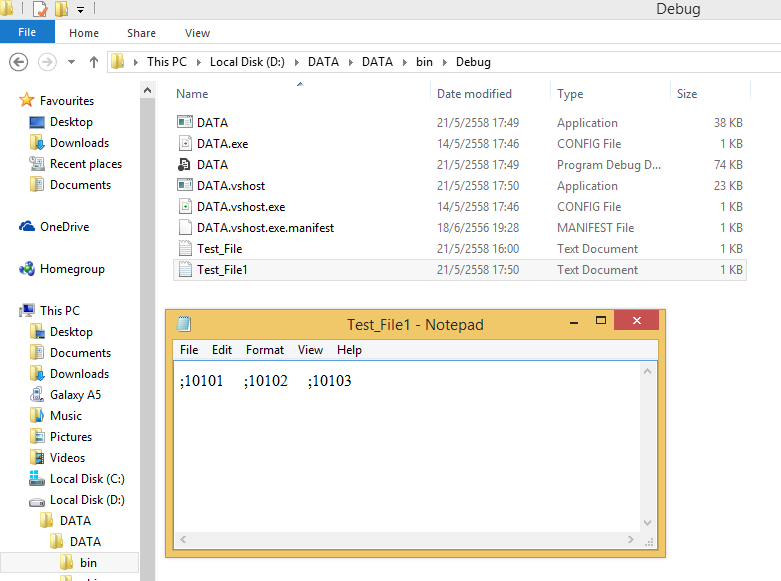The height and width of the screenshot is (581, 781).
Task: Select the Test_File text document icon
Action: point(185,248)
